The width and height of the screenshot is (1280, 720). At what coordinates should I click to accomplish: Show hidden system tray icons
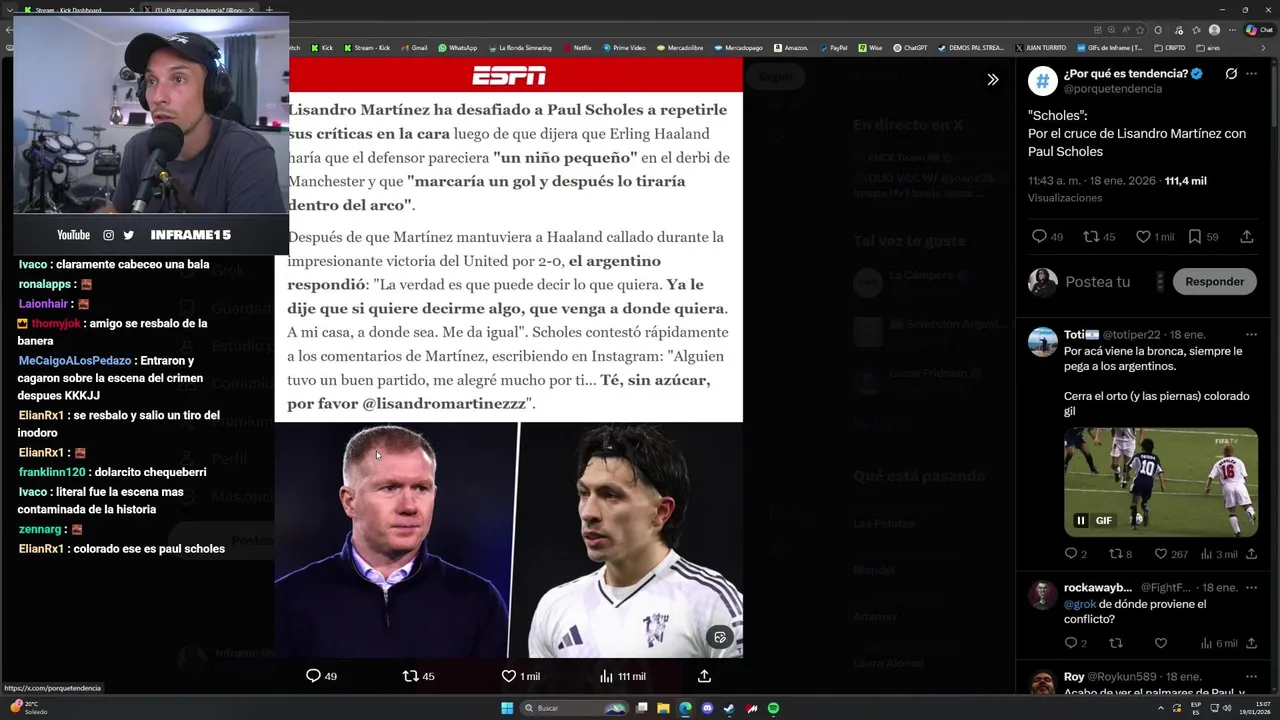point(1161,708)
